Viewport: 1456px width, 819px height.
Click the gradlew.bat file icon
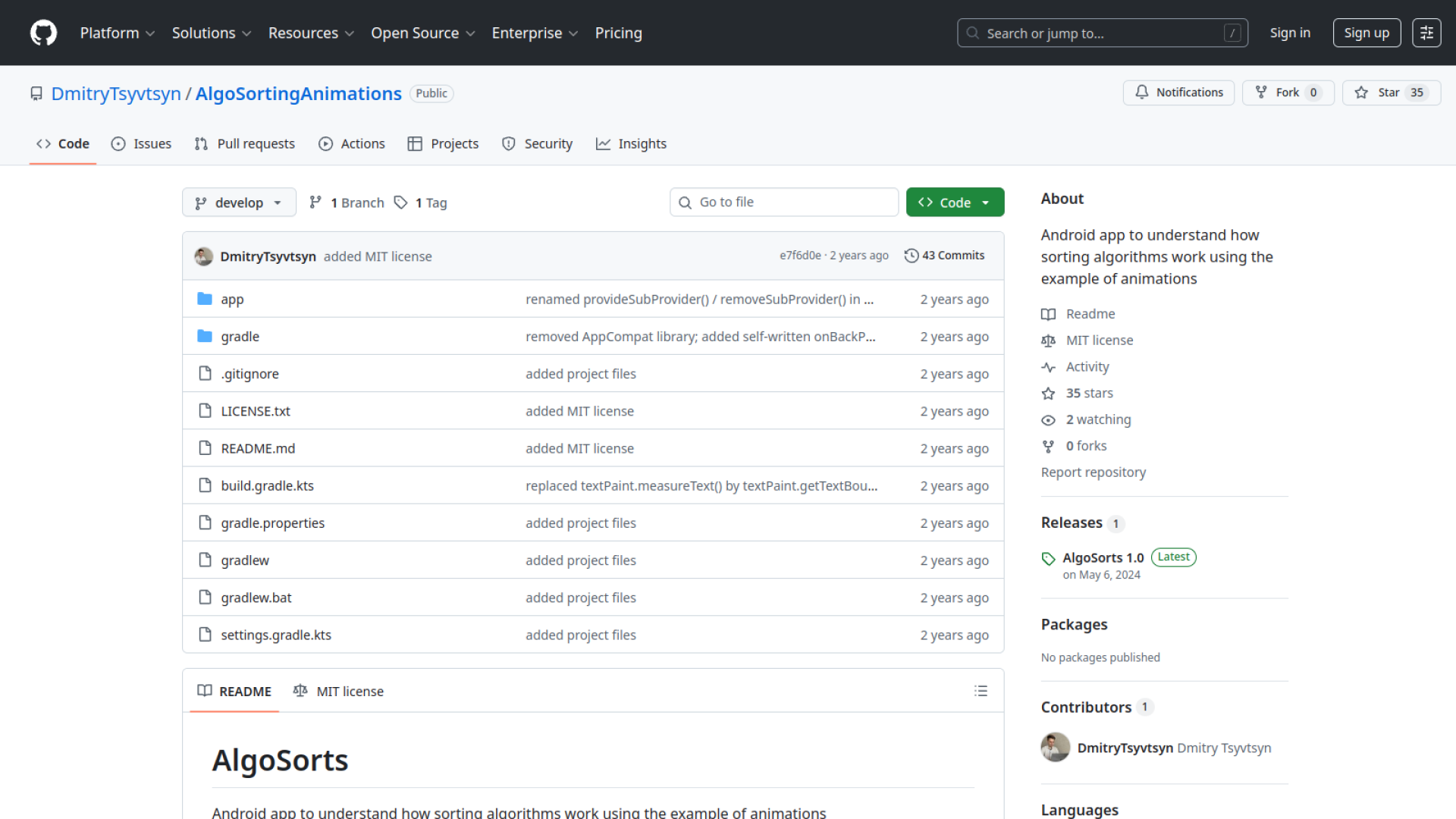(x=205, y=597)
